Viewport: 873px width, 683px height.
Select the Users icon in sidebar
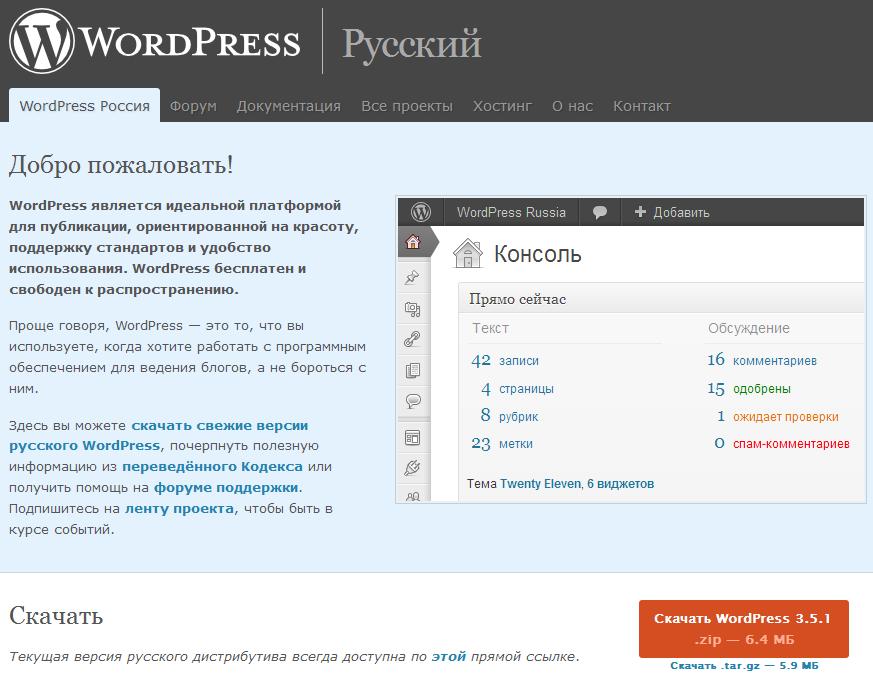(413, 496)
